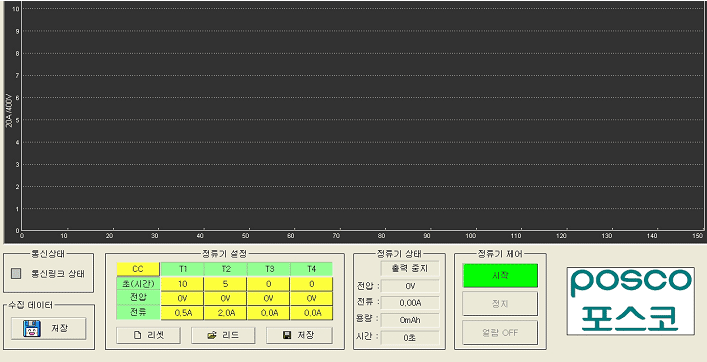This screenshot has width=707, height=362.
Task: Edit the T2 voltage cell 0V
Action: 225,298
